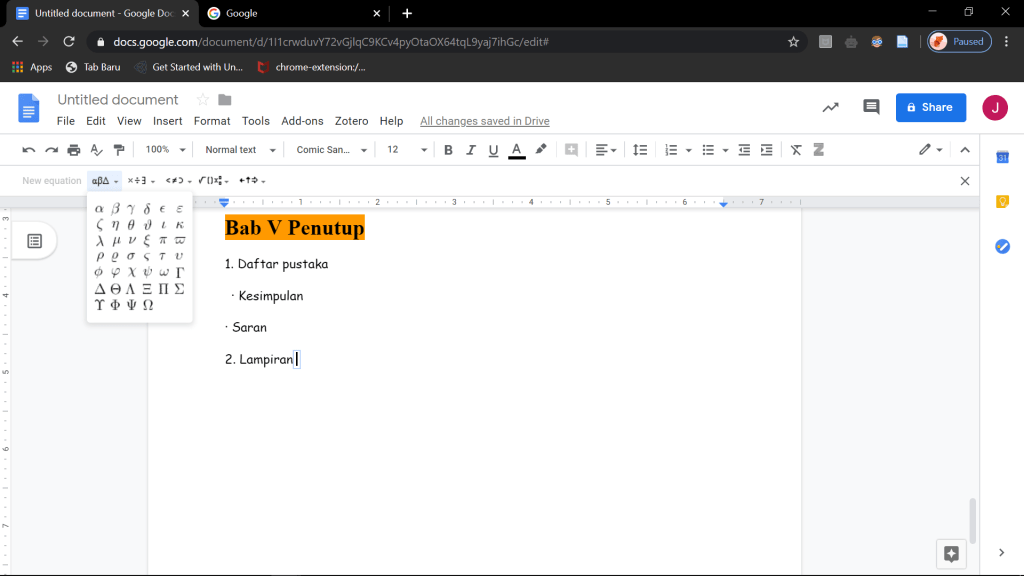
Task: Click 'All changes saved in Drive' link
Action: (484, 121)
